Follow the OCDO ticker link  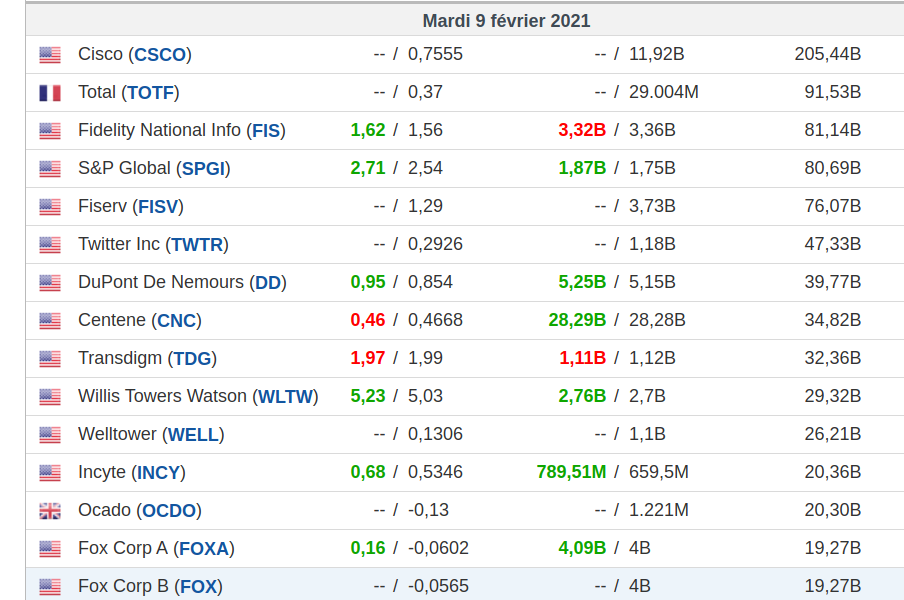pyautogui.click(x=169, y=511)
